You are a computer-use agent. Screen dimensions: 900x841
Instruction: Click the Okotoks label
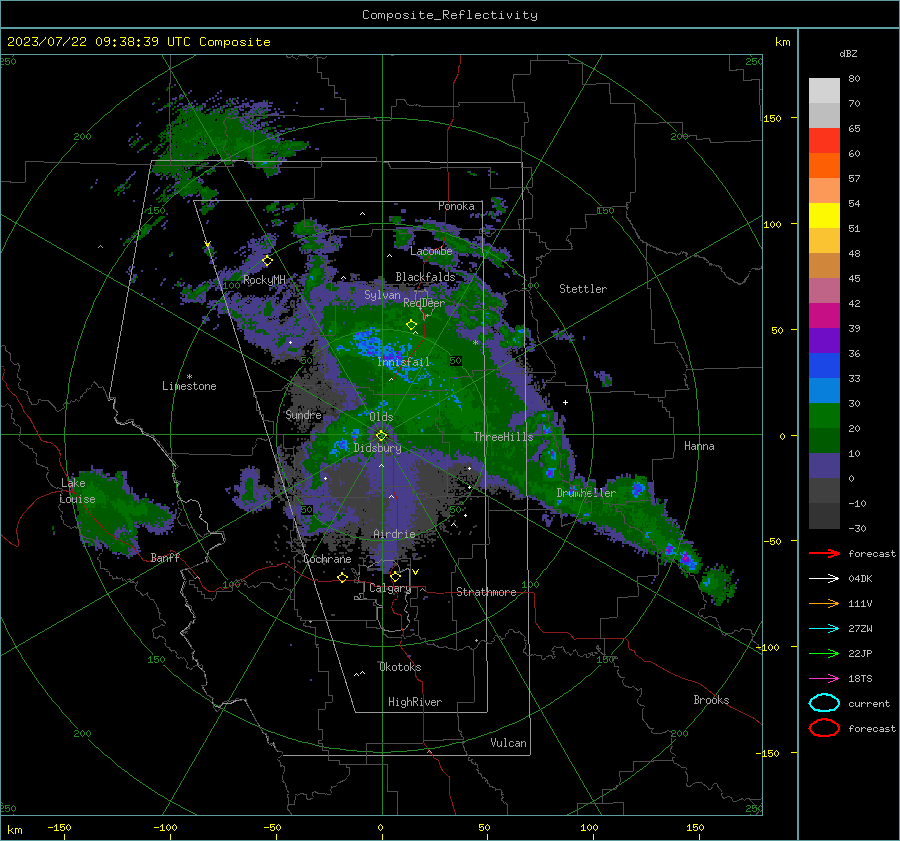(x=400, y=667)
